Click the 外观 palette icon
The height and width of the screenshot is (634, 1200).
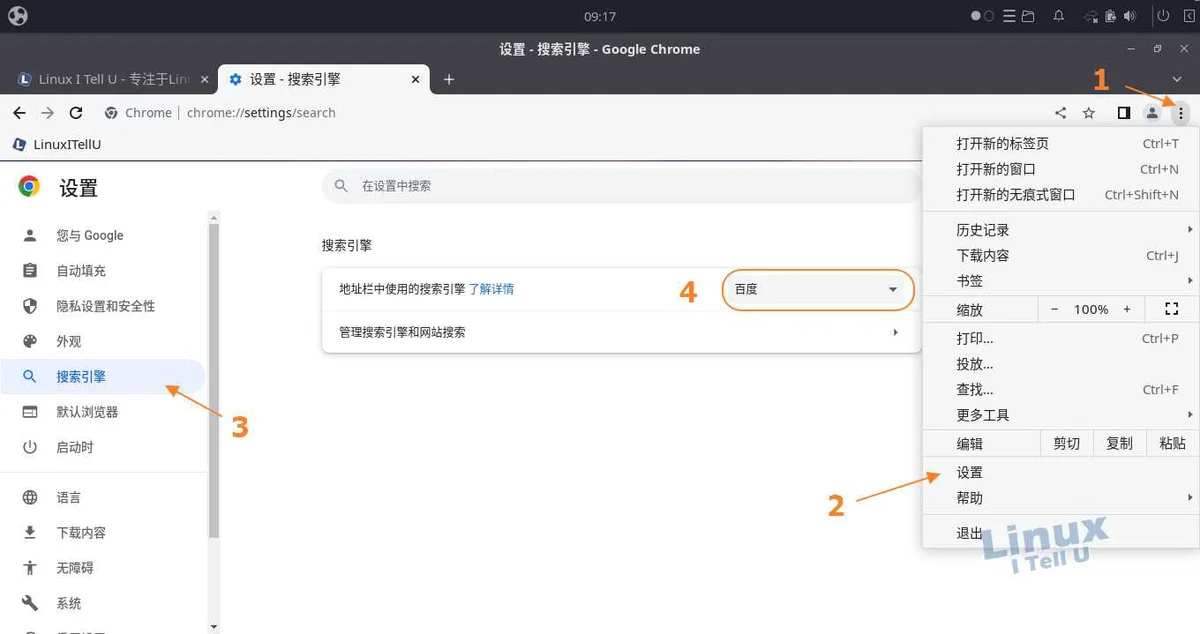30,341
